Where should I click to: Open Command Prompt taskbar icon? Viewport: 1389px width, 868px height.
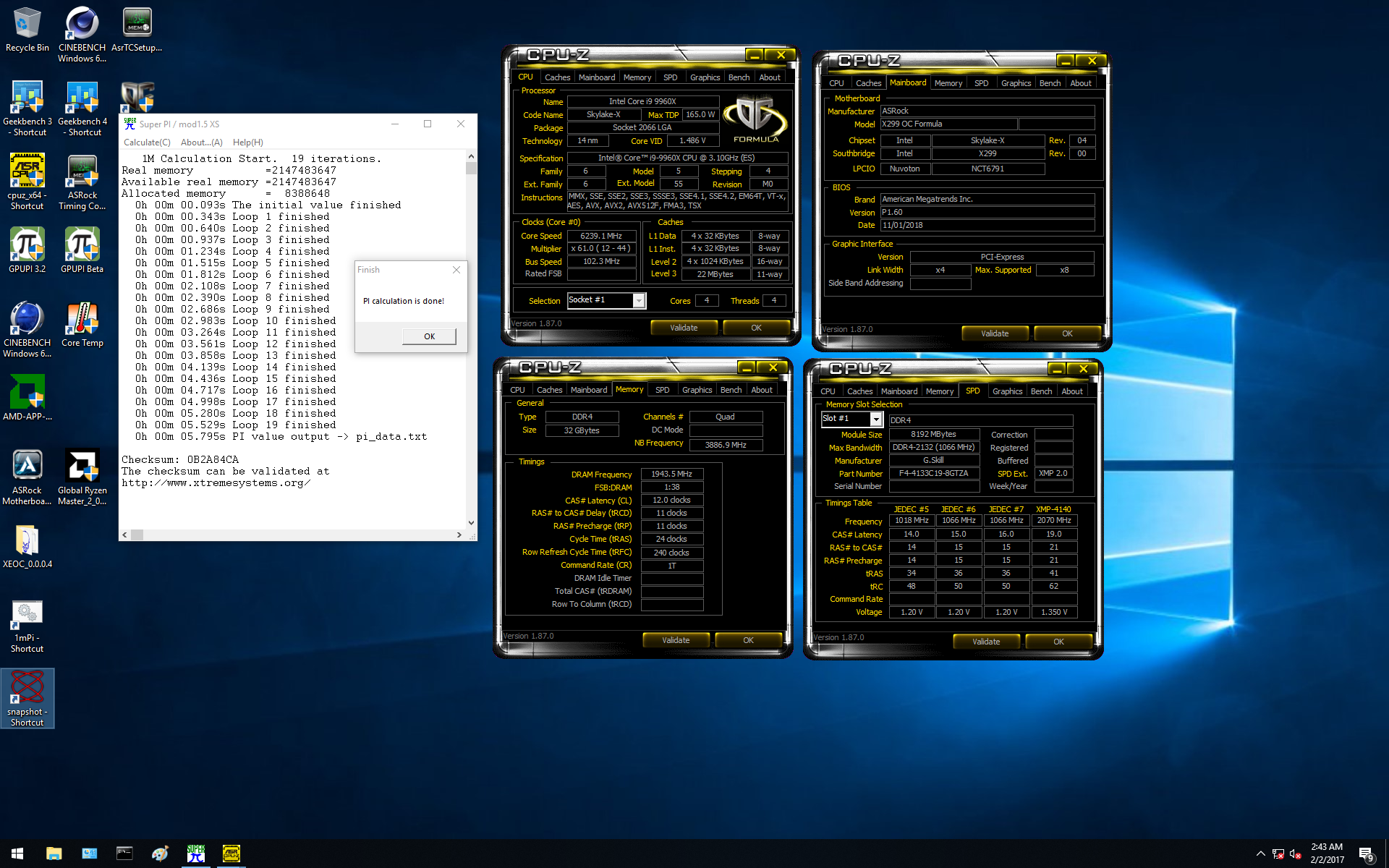124,854
